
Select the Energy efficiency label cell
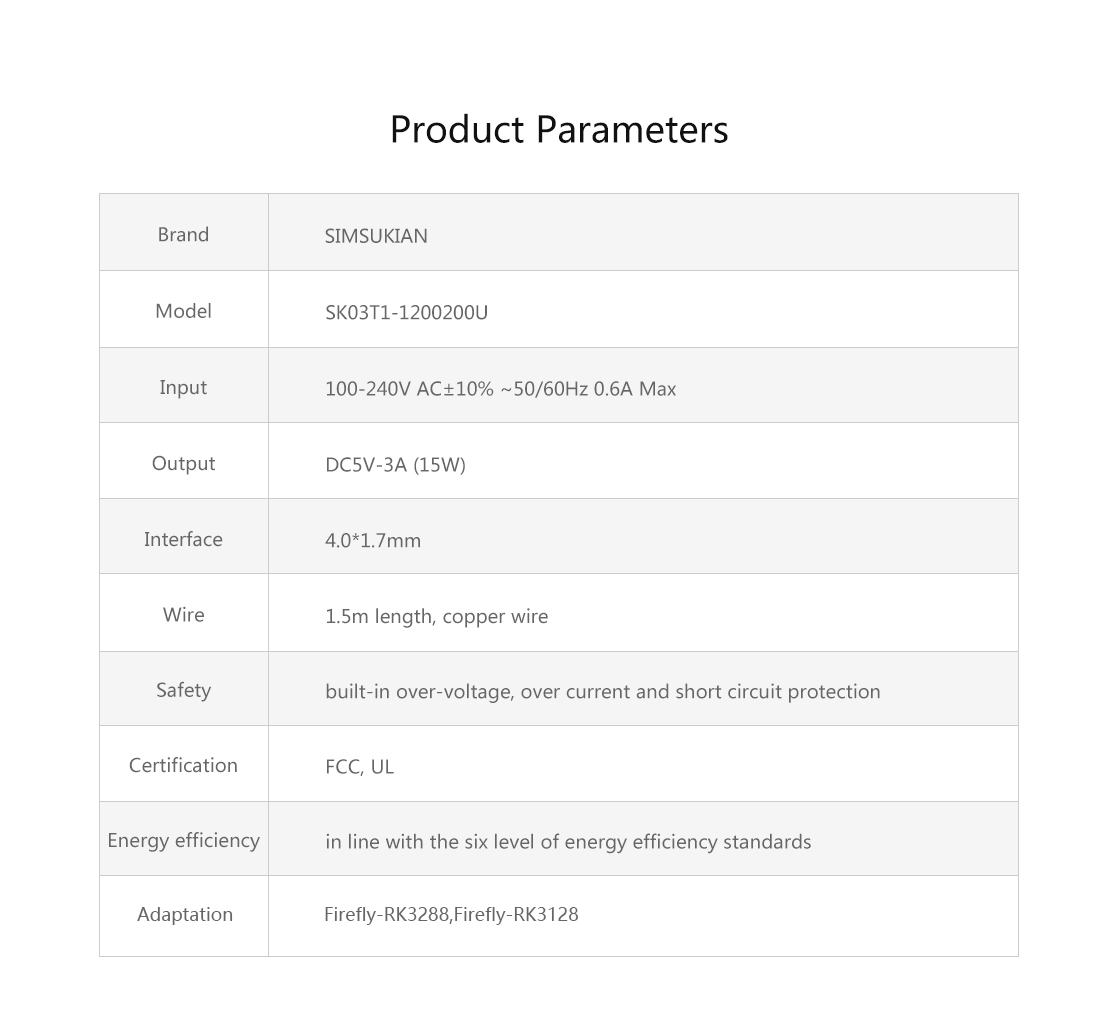pyautogui.click(x=184, y=839)
